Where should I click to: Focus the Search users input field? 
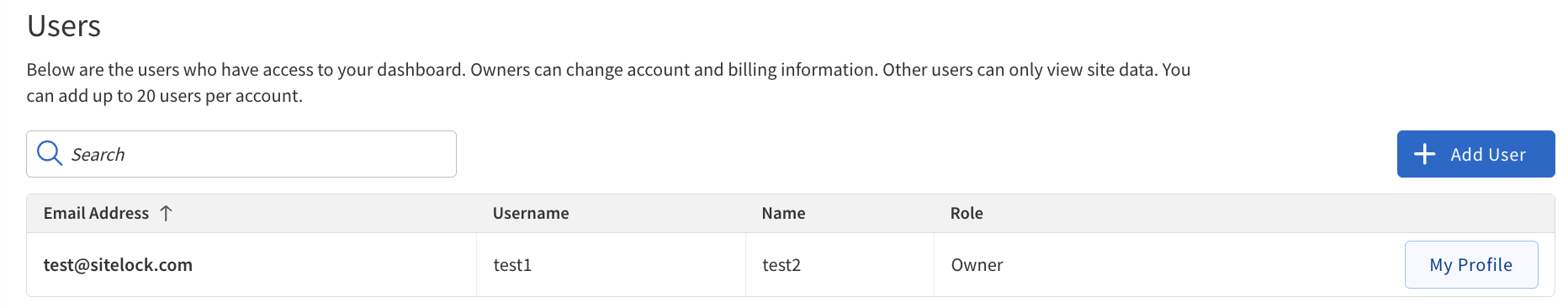241,154
